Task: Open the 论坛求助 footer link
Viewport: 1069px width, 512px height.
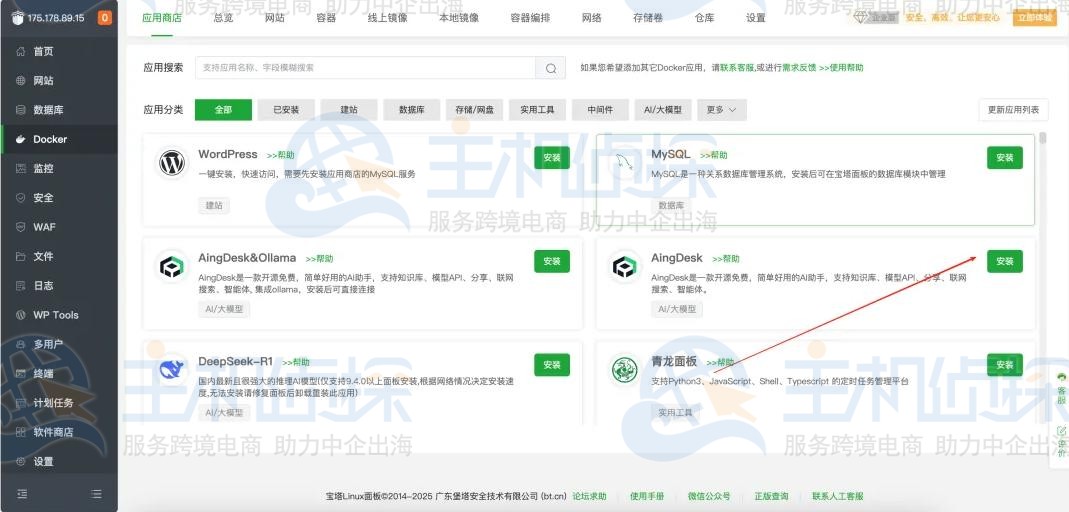Action: [589, 496]
